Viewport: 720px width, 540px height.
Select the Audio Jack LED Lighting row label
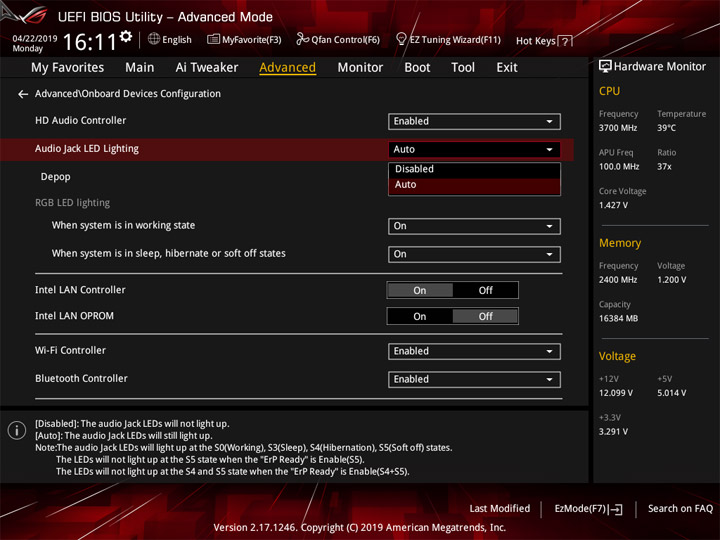(87, 149)
